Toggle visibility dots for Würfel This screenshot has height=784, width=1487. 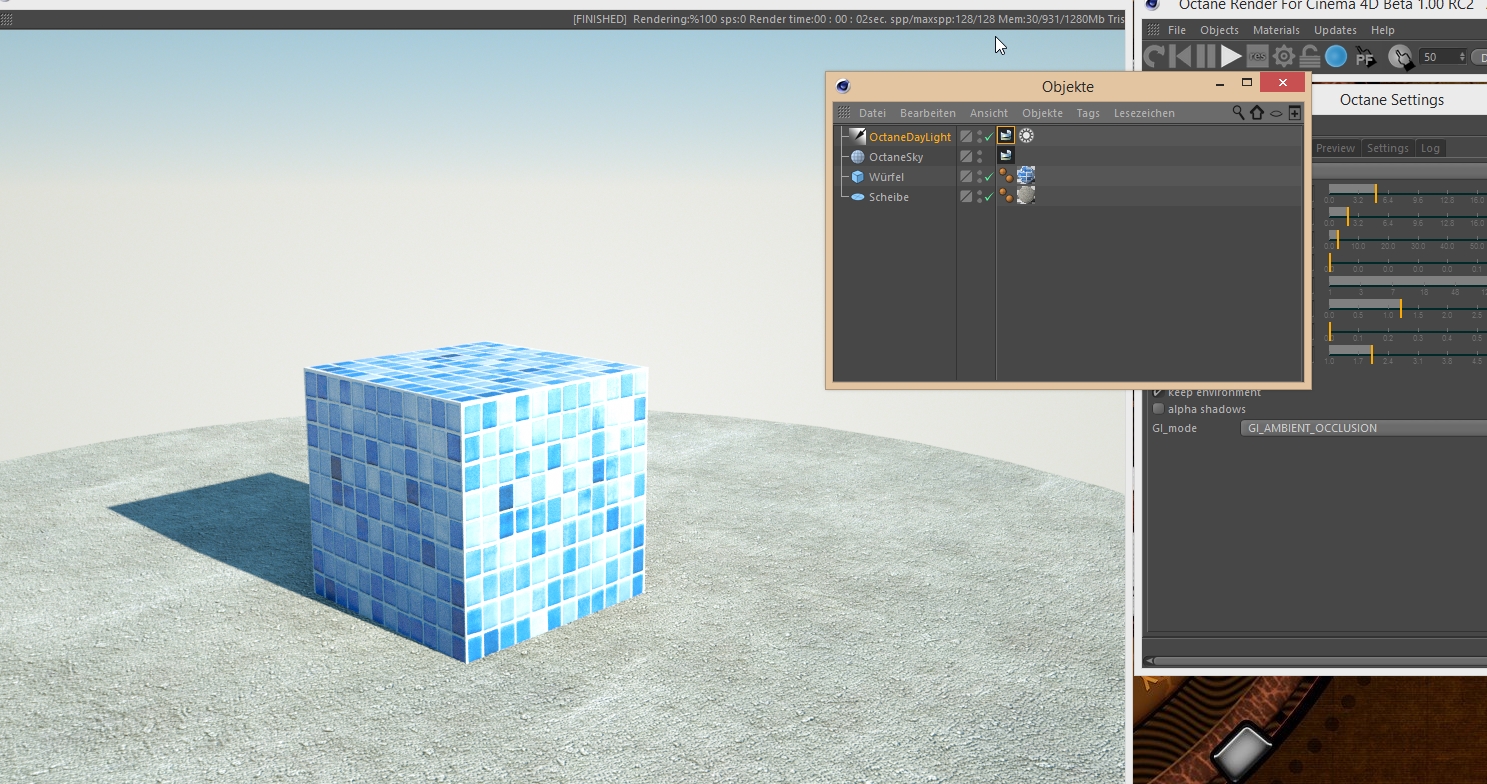click(x=979, y=177)
